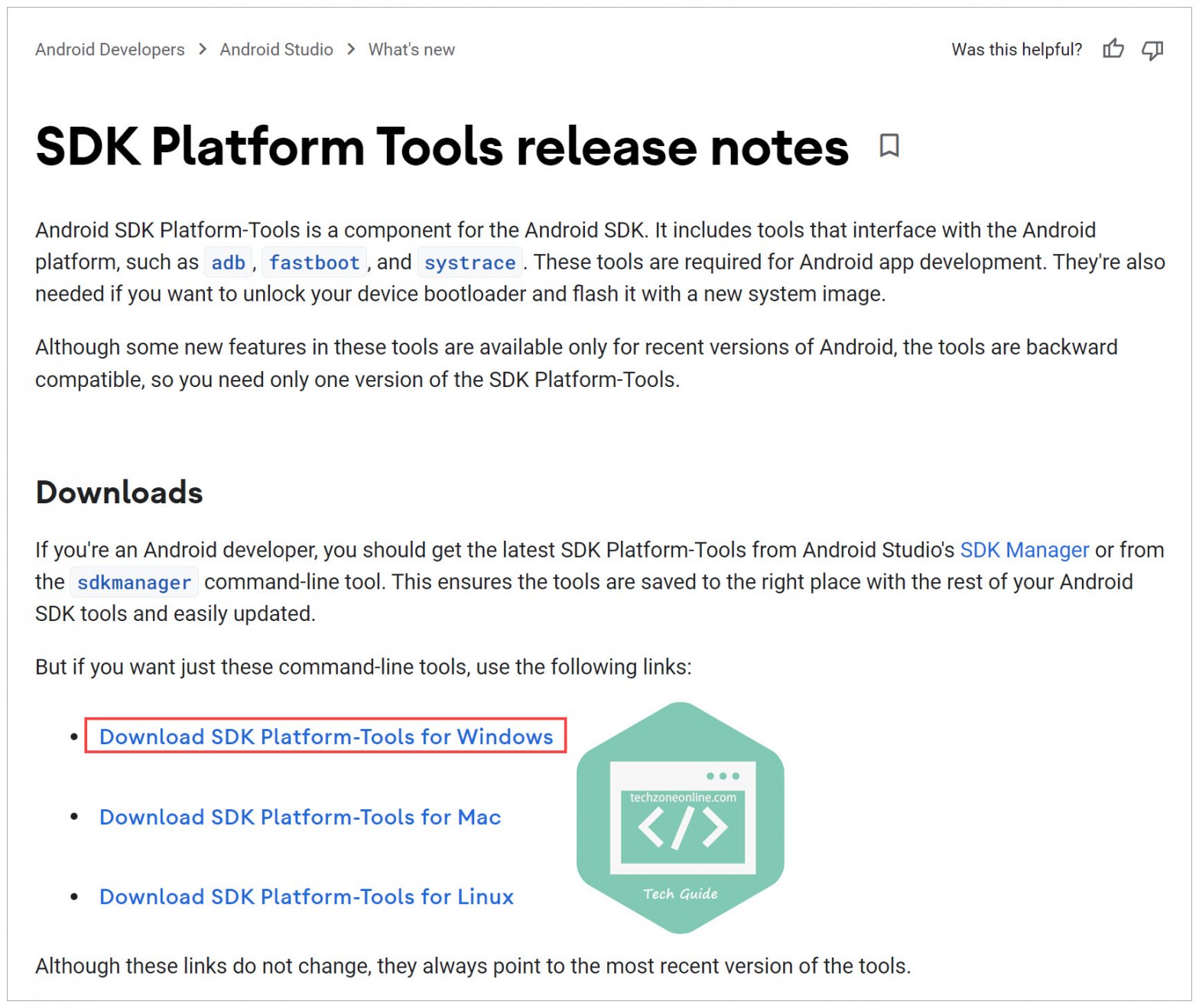Screen dimensions: 1199x1008
Task: Click the Tech Guide hexagon logo
Action: point(680,818)
